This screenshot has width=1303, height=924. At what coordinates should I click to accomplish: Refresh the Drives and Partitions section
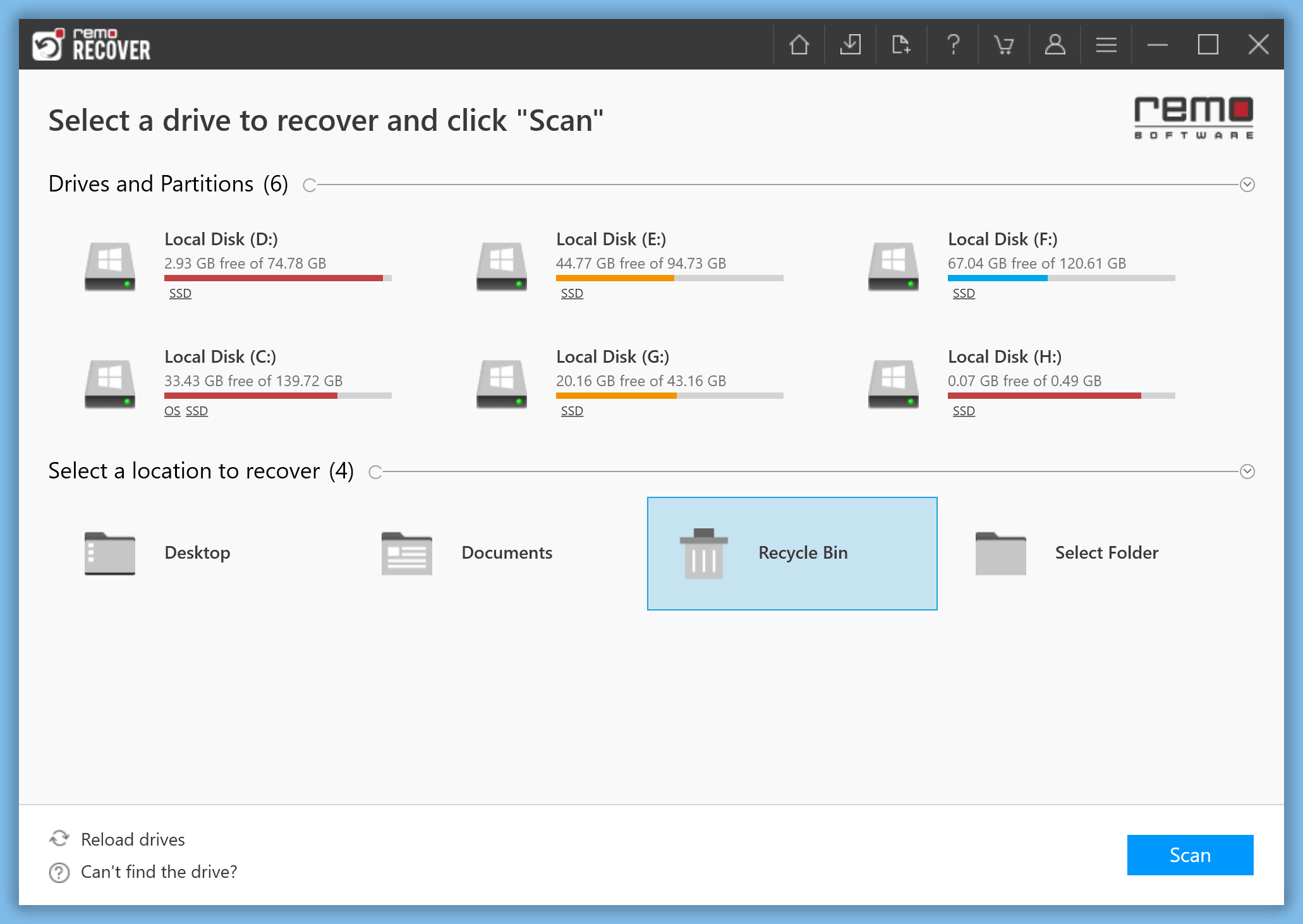click(310, 185)
